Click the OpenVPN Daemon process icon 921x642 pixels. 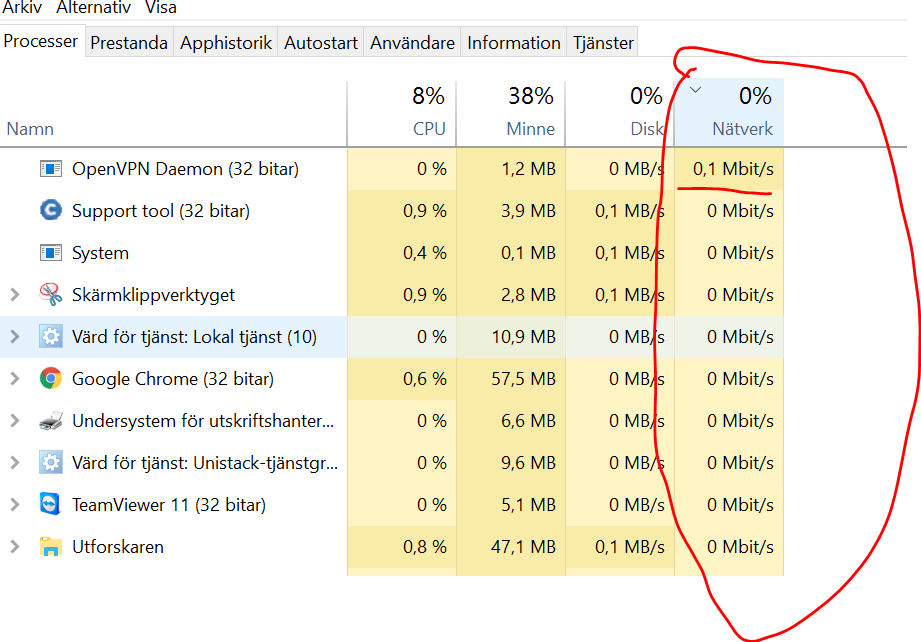(x=50, y=169)
